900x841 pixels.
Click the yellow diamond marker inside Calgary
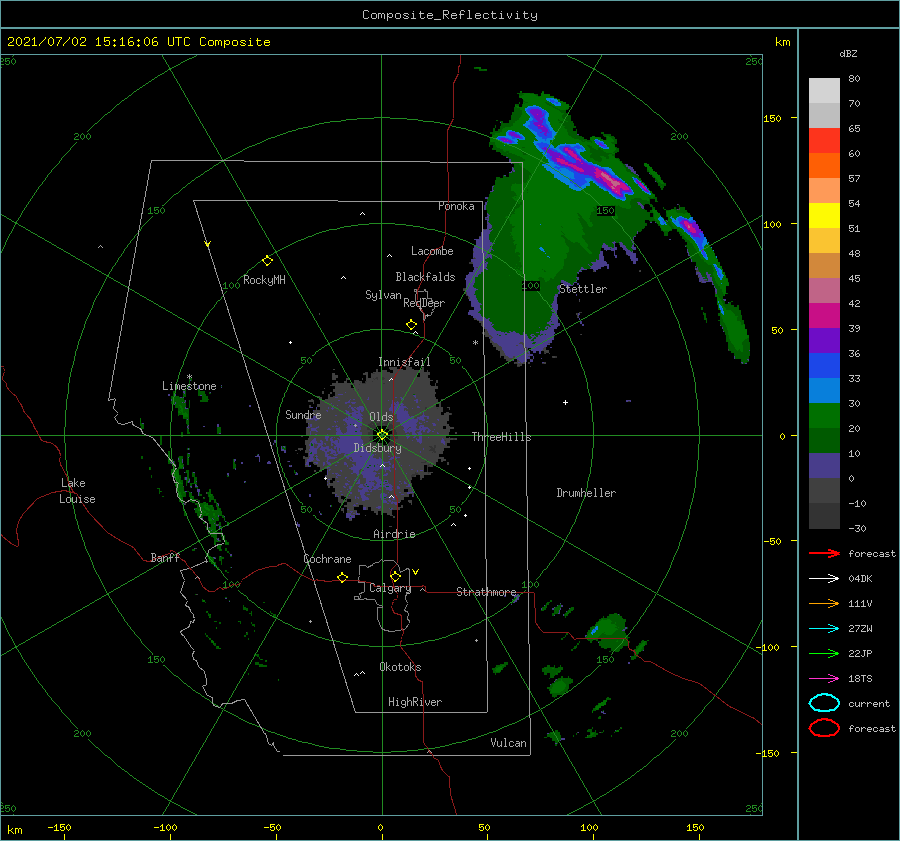(x=395, y=576)
